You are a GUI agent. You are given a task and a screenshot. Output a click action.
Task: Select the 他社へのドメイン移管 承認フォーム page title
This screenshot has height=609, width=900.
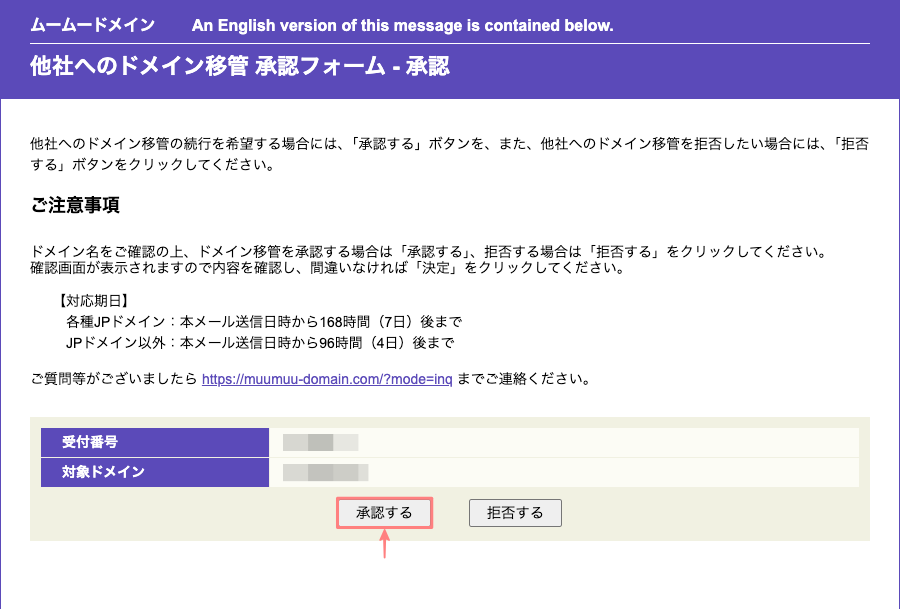pos(240,67)
